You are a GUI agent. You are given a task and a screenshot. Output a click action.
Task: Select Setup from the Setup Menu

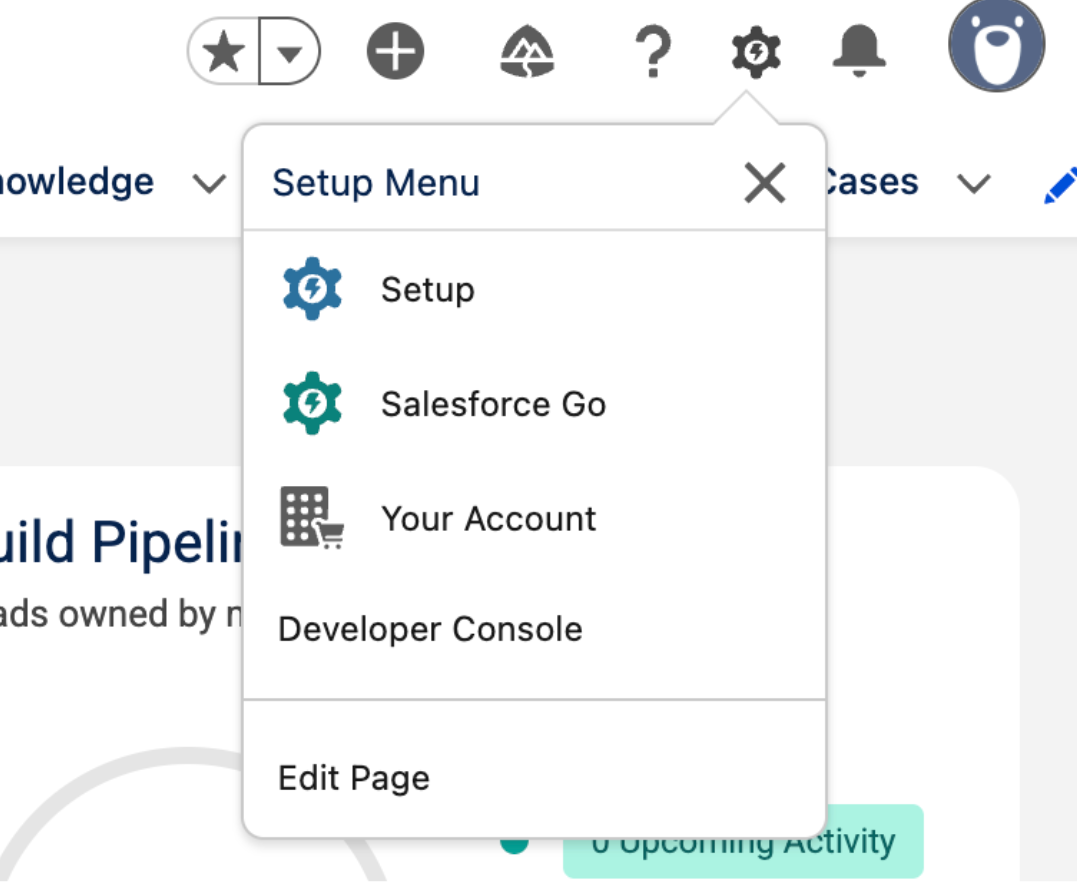tap(427, 290)
